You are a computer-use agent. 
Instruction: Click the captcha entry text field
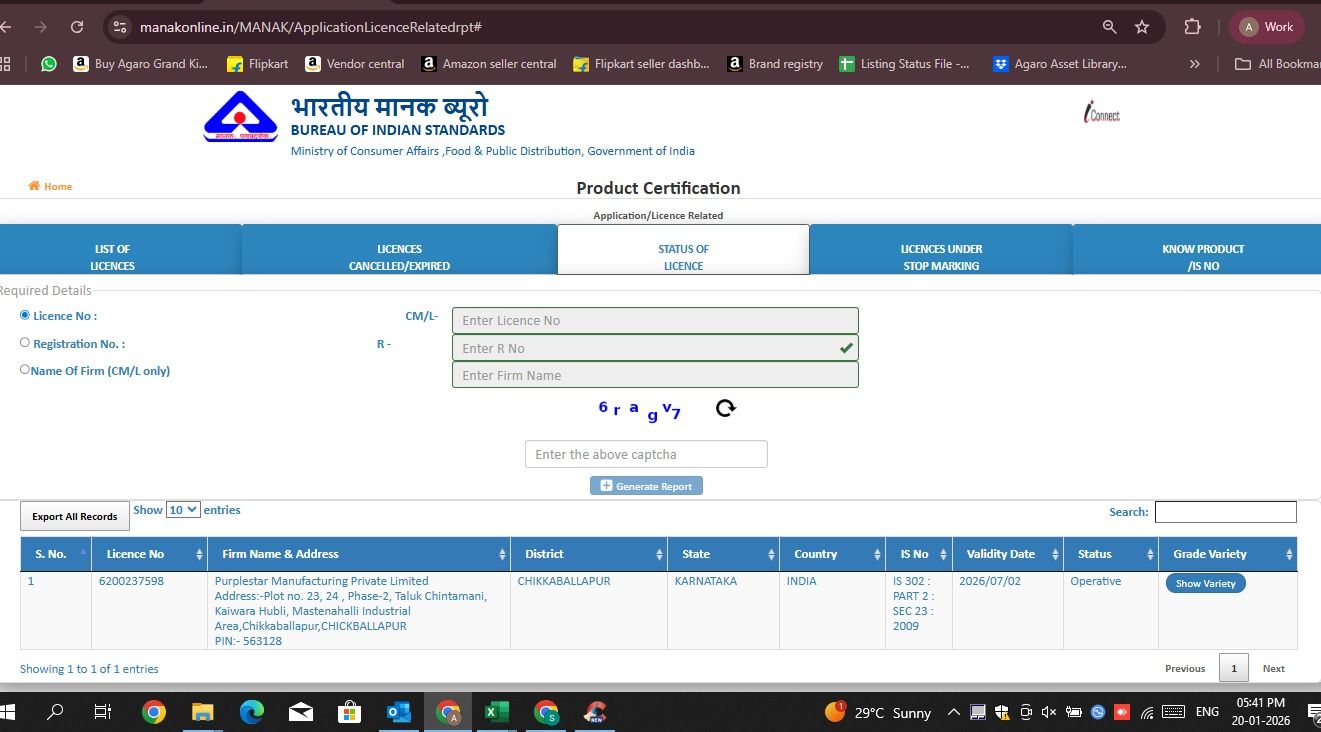pos(646,454)
